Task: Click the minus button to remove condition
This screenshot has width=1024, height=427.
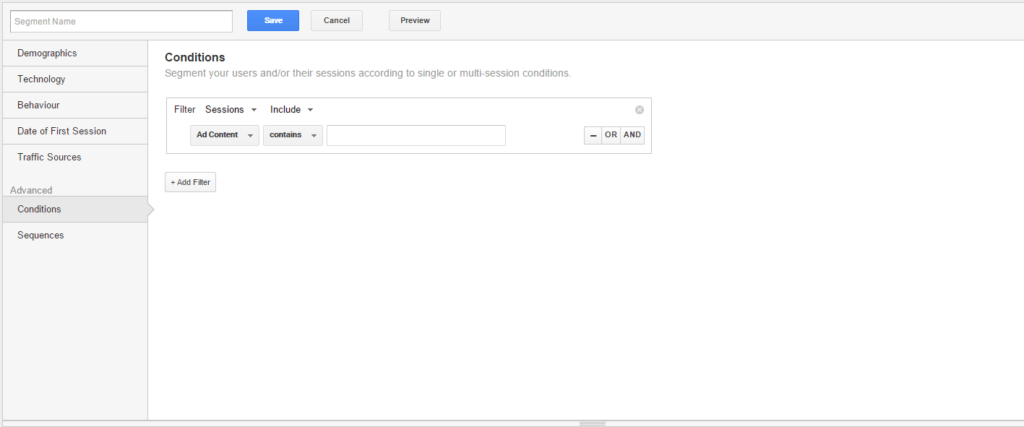Action: point(593,135)
